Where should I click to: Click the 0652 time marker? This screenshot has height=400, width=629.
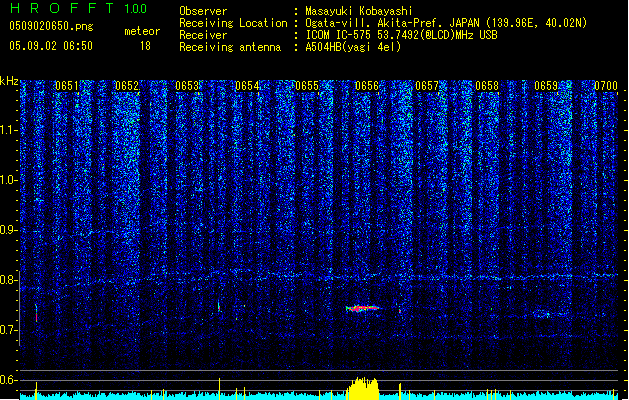pyautogui.click(x=127, y=86)
